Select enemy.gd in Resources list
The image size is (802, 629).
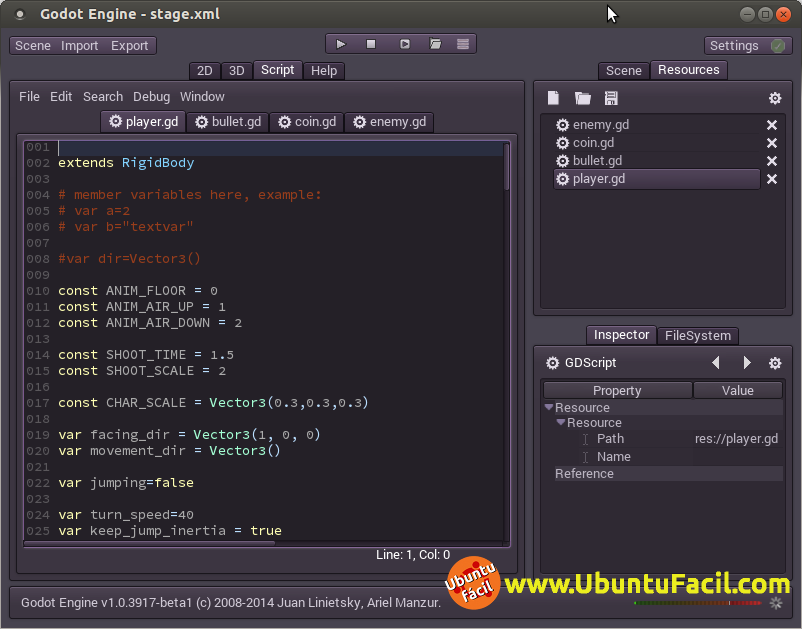click(x=657, y=125)
